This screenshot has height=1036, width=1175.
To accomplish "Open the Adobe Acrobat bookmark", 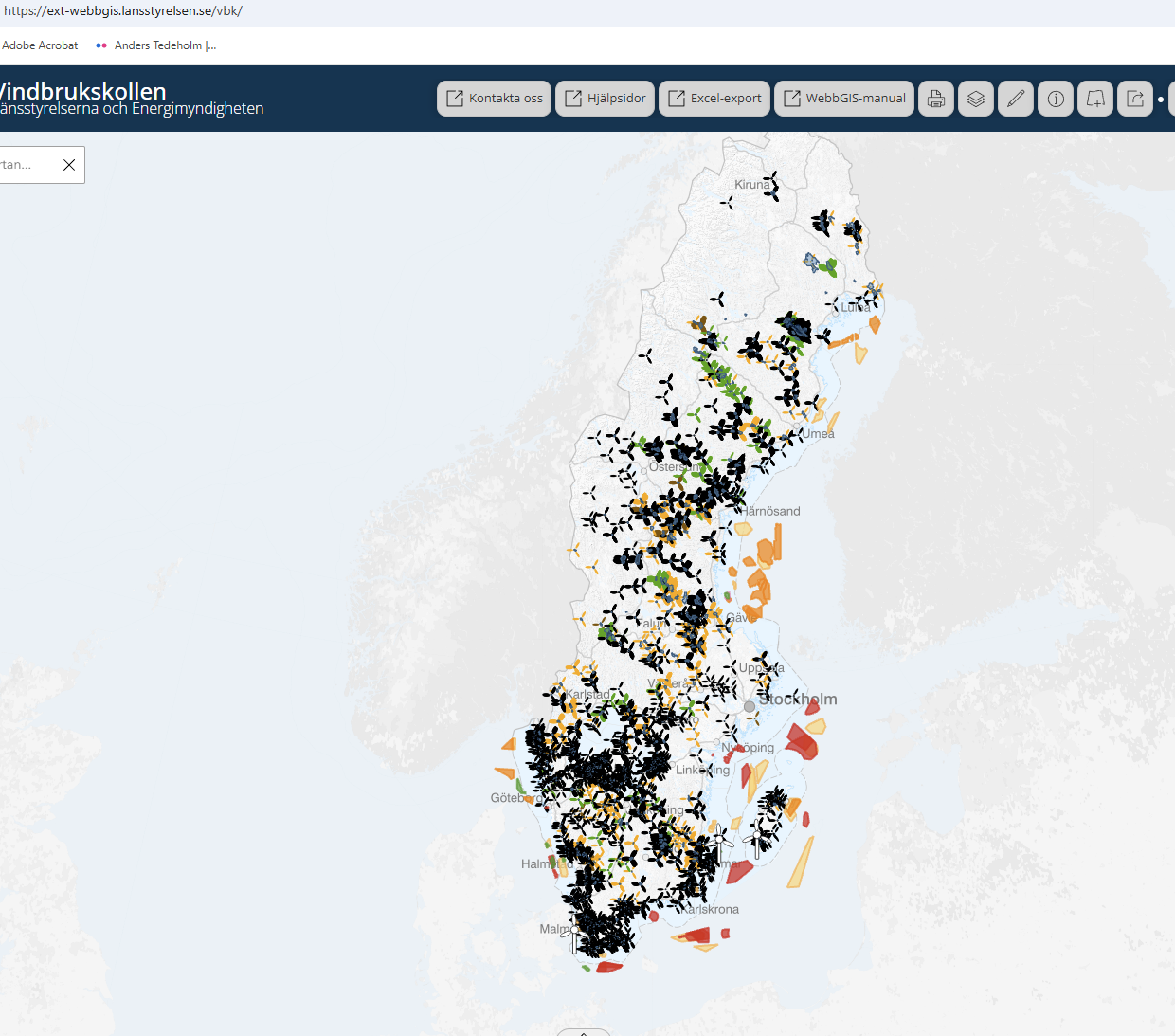I will pyautogui.click(x=40, y=45).
